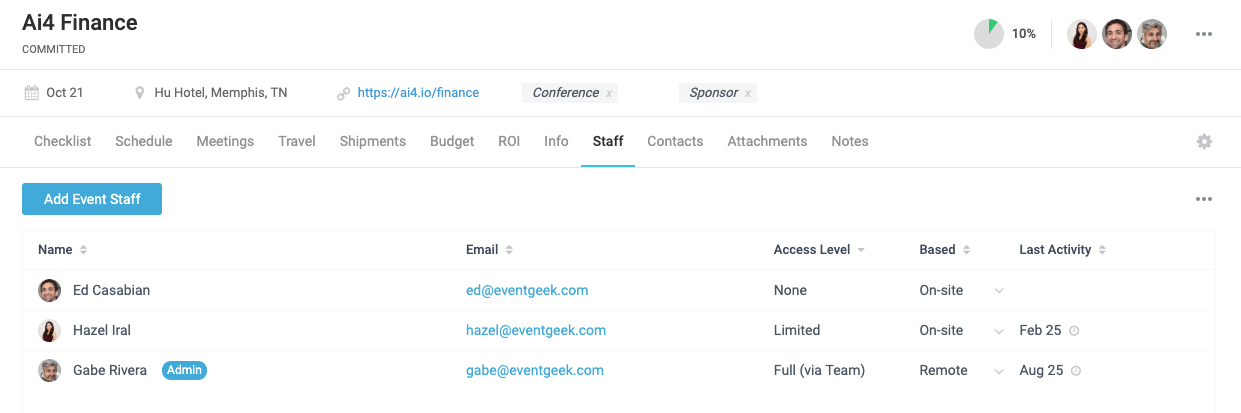Open the staff list ellipsis menu

point(1204,199)
